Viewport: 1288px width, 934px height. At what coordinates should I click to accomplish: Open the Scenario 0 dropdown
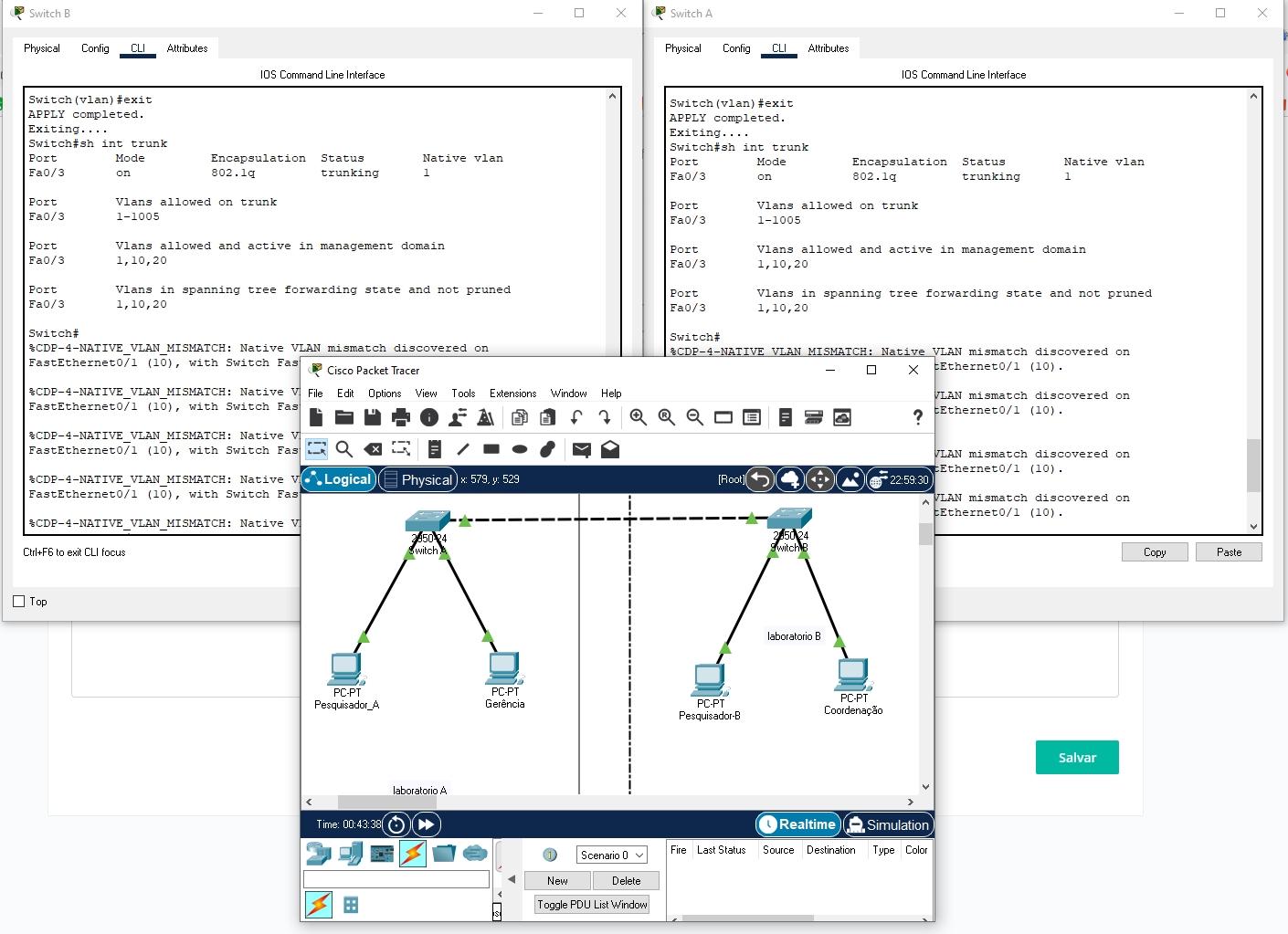tap(611, 855)
